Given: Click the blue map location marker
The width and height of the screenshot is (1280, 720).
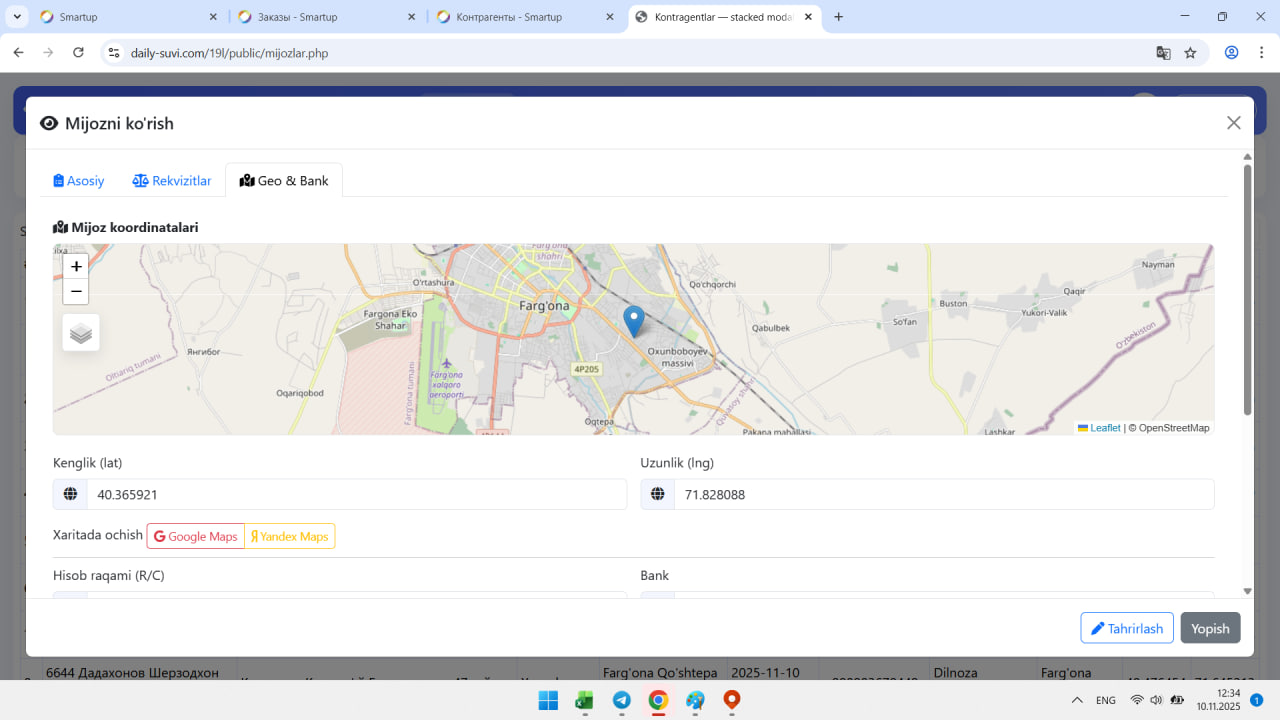Looking at the screenshot, I should [633, 321].
